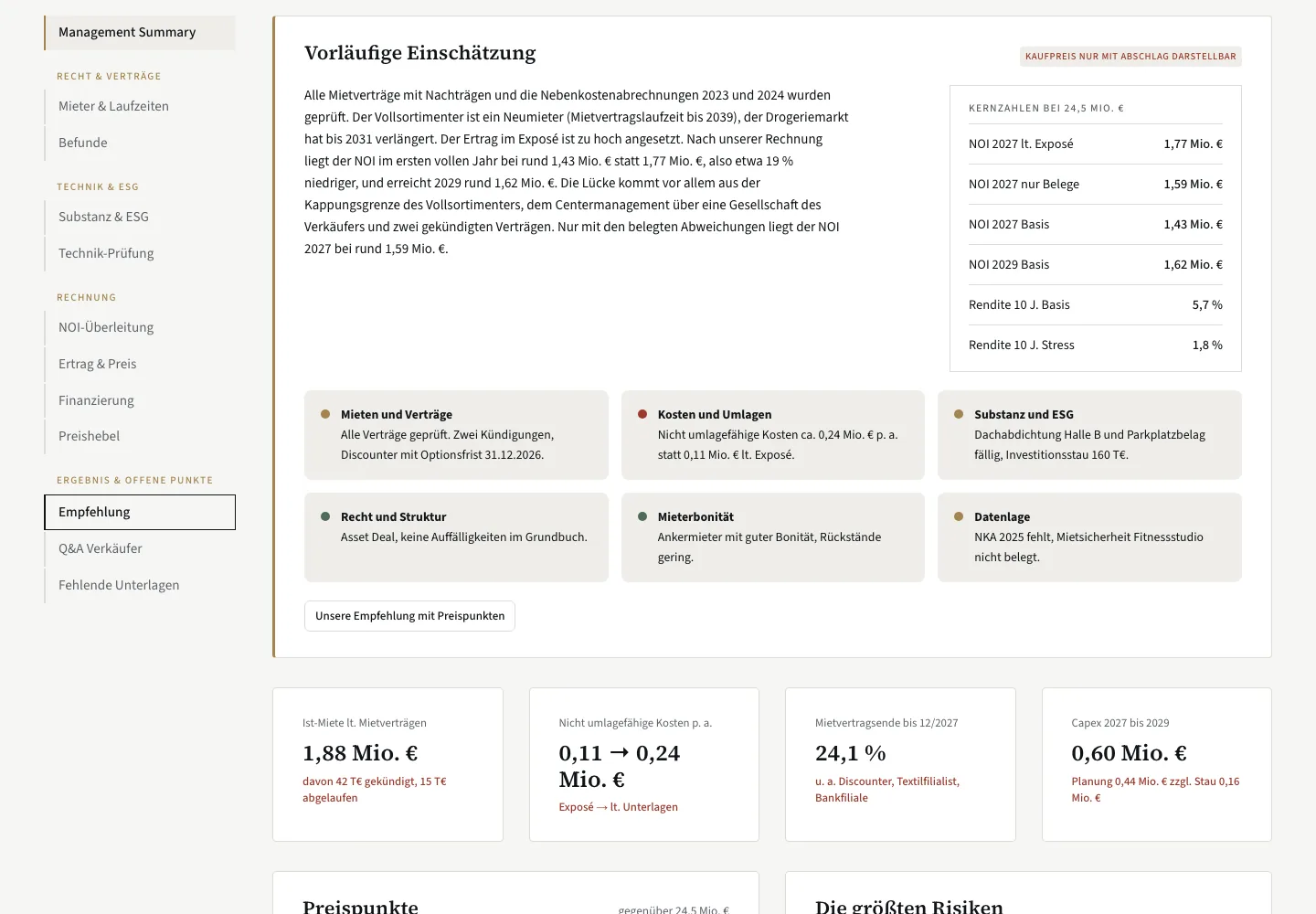The width and height of the screenshot is (1316, 914).
Task: Click the 24,1 % Mietvertragsende figure
Action: click(851, 753)
